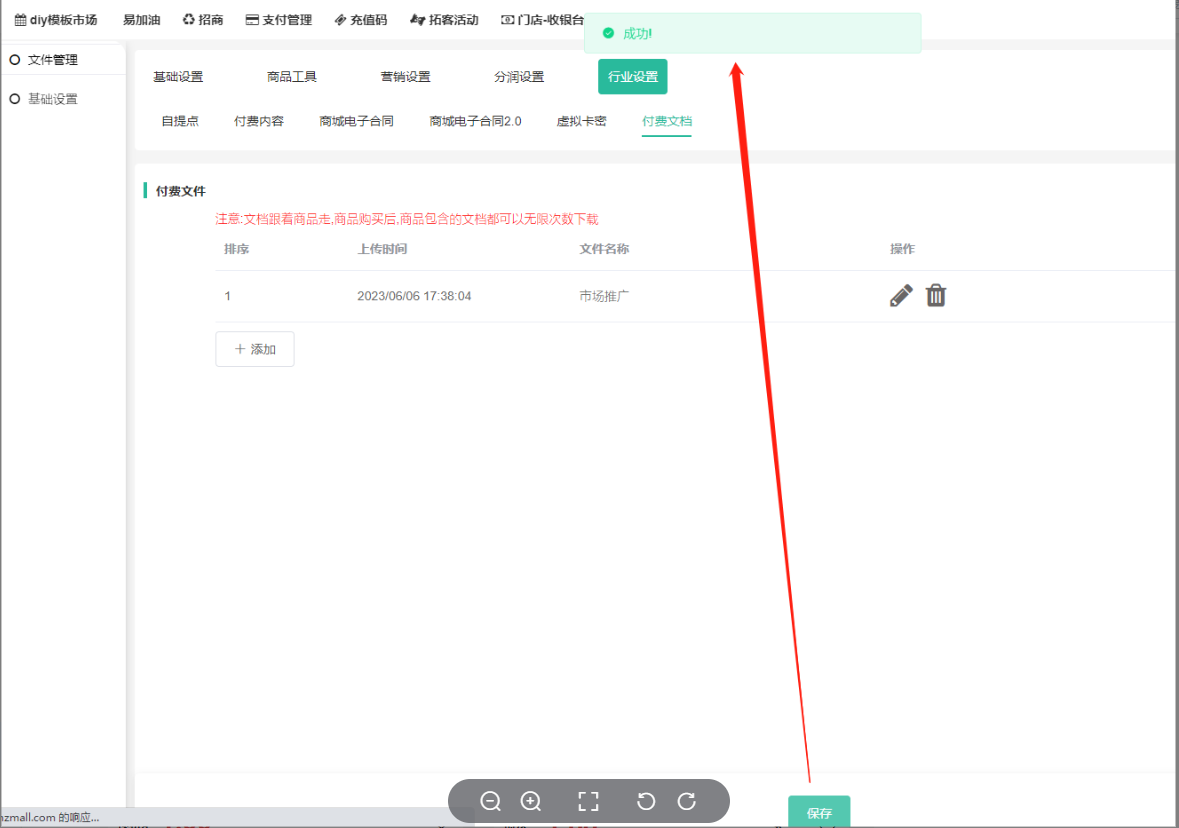Rotate image clockwise in viewer toolbar

687,801
